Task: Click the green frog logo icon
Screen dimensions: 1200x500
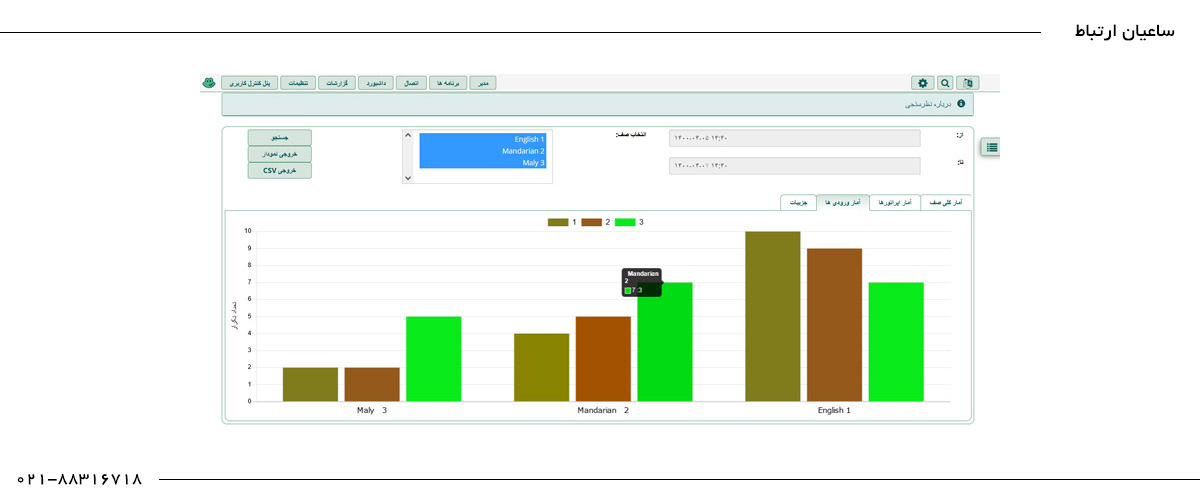Action: click(x=208, y=83)
